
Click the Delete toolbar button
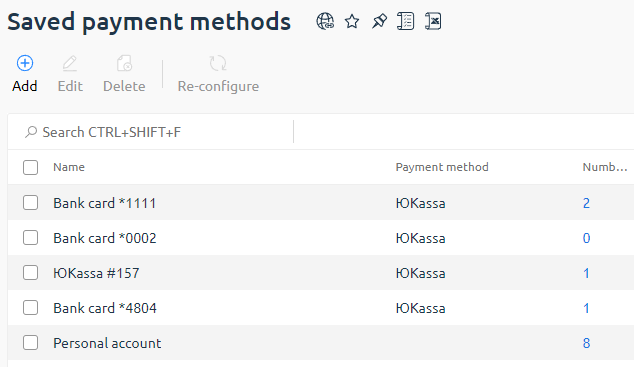click(124, 74)
